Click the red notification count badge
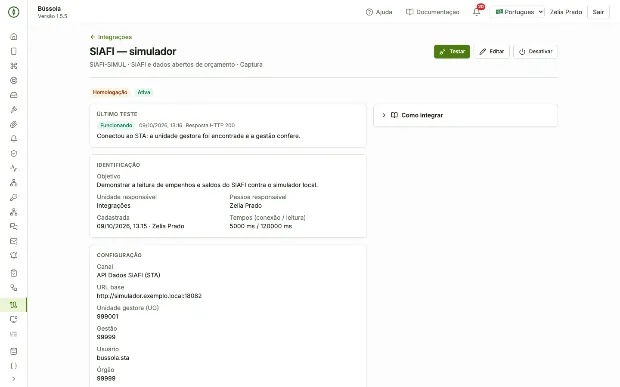Image resolution: width=620 pixels, height=387 pixels. [x=481, y=7]
